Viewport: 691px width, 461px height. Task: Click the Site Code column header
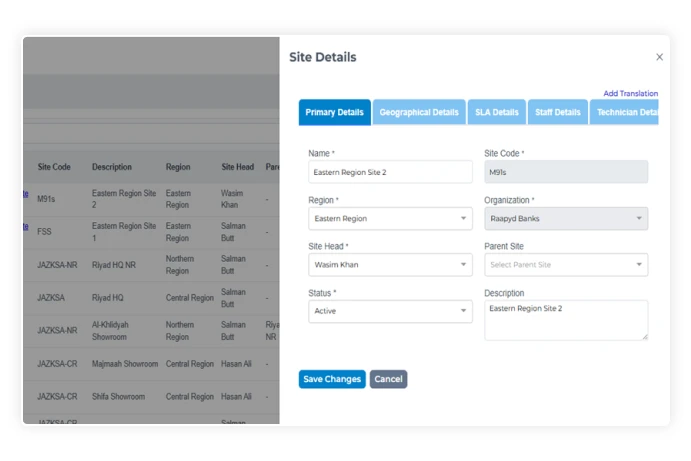[54, 167]
